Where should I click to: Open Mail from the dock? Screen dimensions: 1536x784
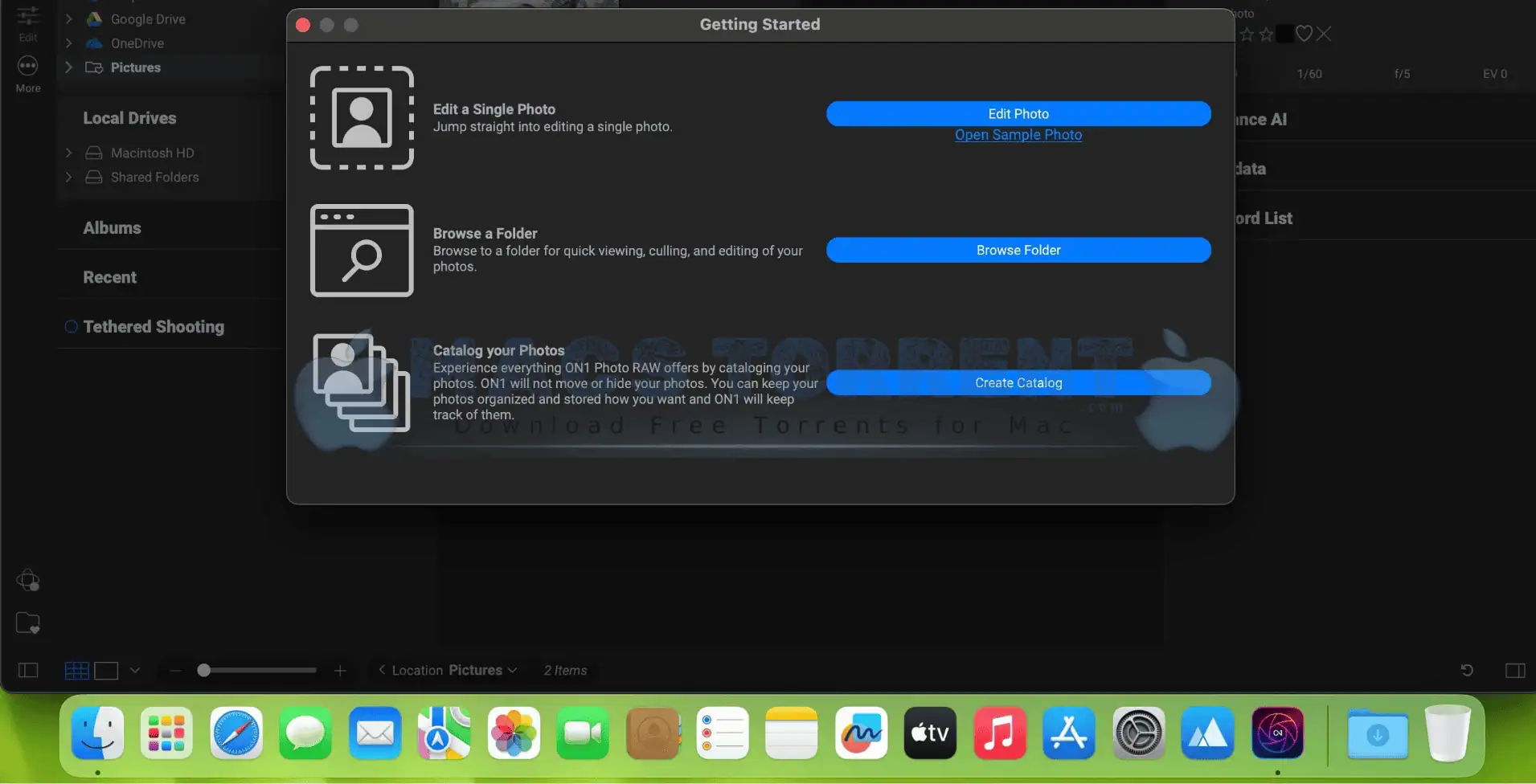click(375, 733)
